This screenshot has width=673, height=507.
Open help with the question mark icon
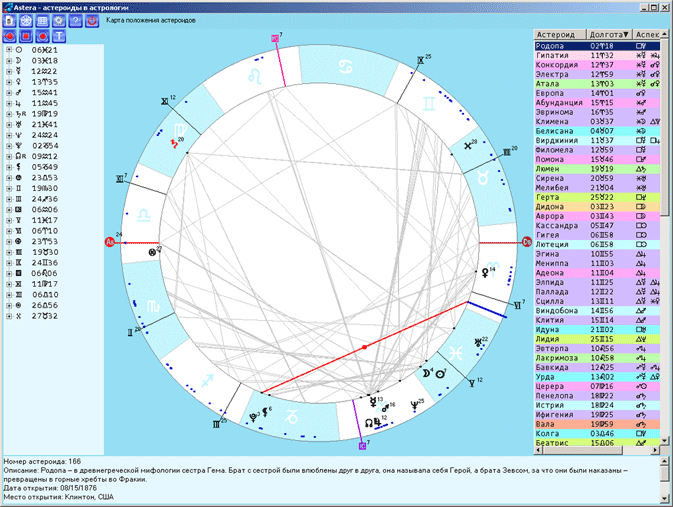(x=77, y=20)
